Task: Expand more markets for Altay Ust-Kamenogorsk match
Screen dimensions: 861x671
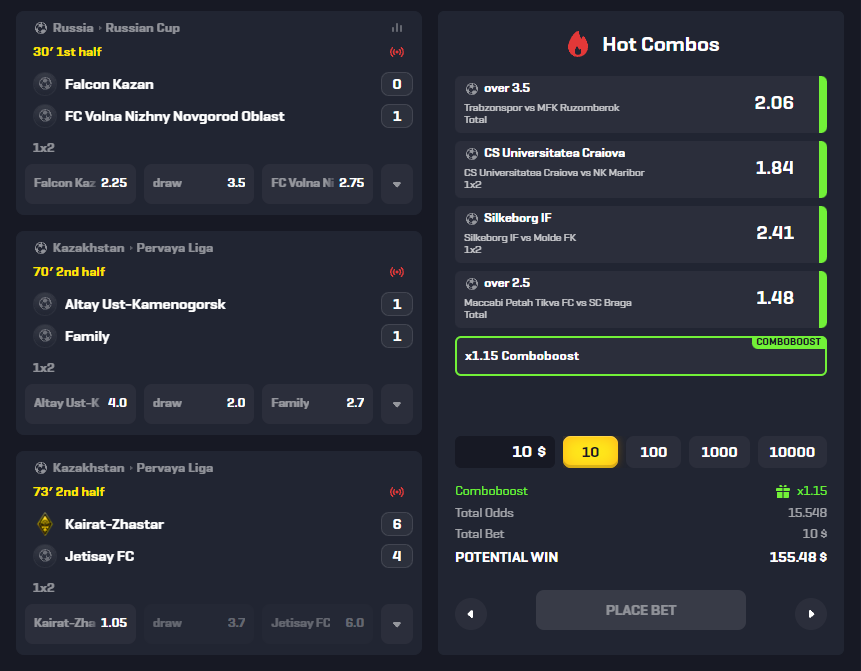Action: [x=397, y=404]
